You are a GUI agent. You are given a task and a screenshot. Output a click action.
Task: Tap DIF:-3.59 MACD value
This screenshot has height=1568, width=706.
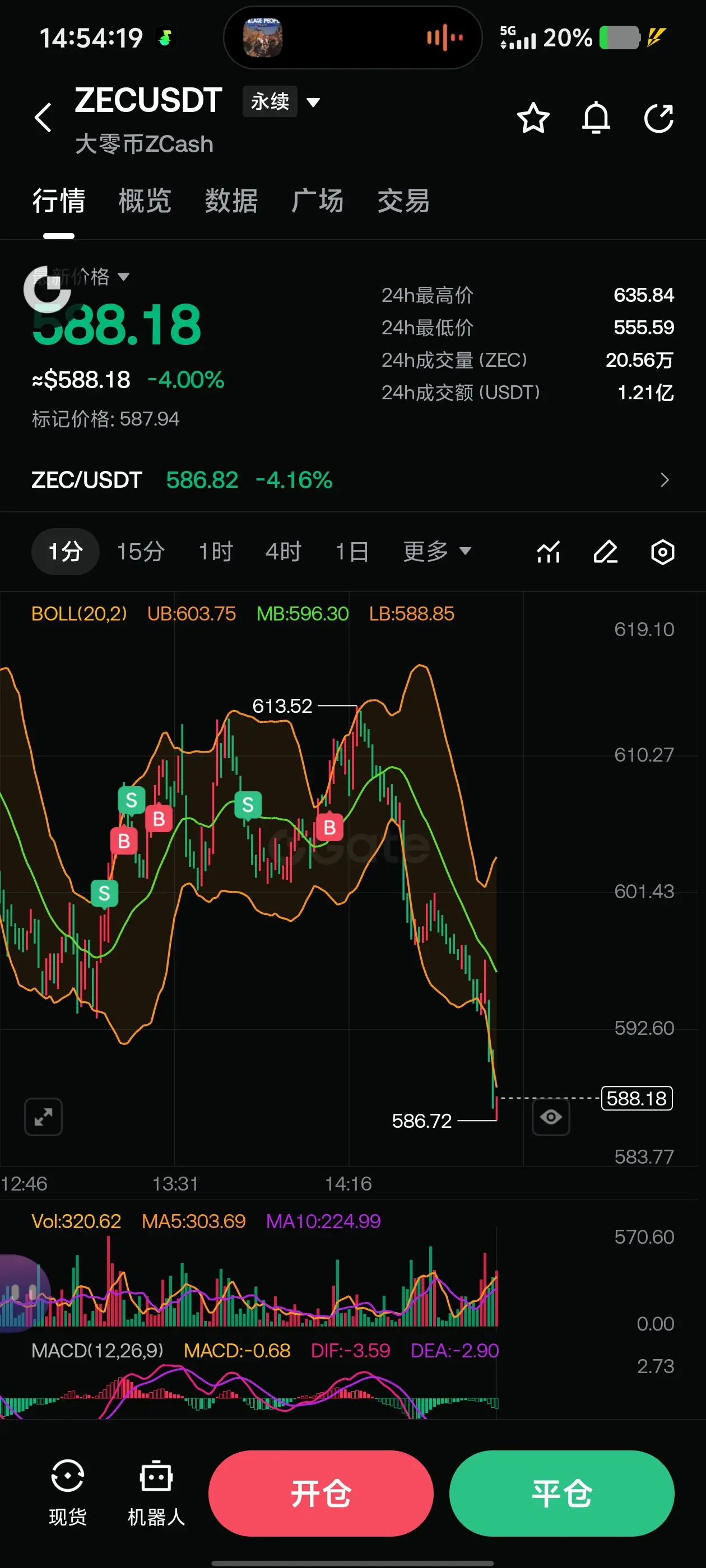pos(350,1351)
